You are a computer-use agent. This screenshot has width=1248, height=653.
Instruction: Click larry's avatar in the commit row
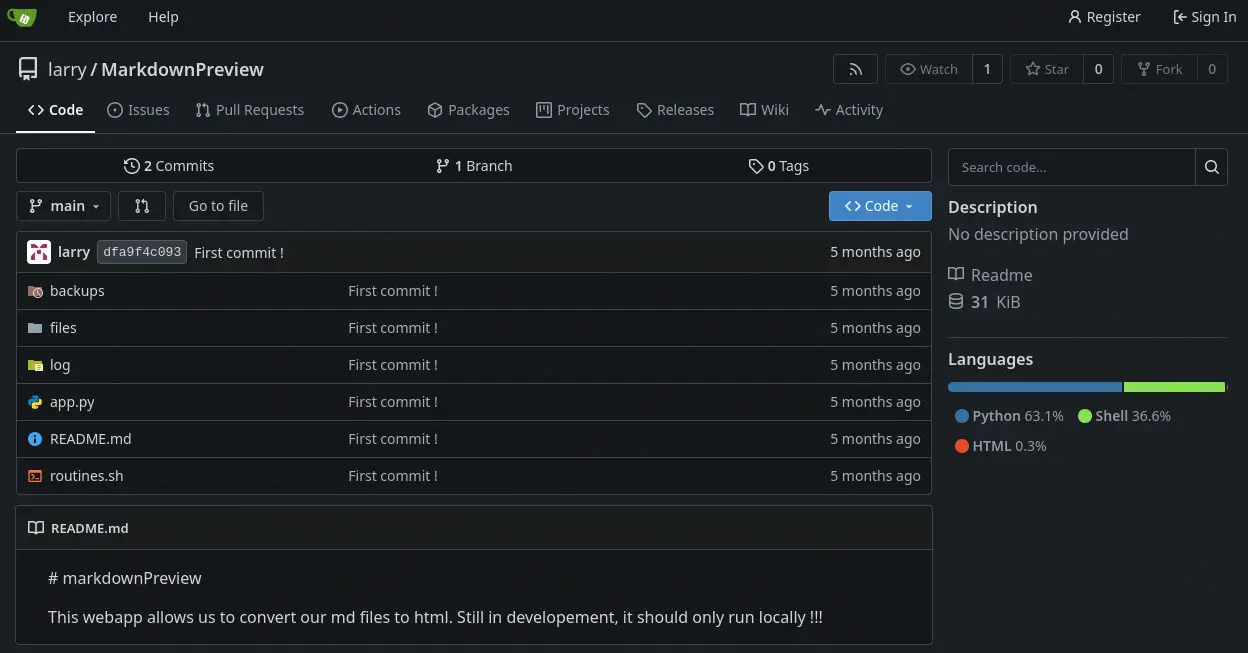coord(39,252)
